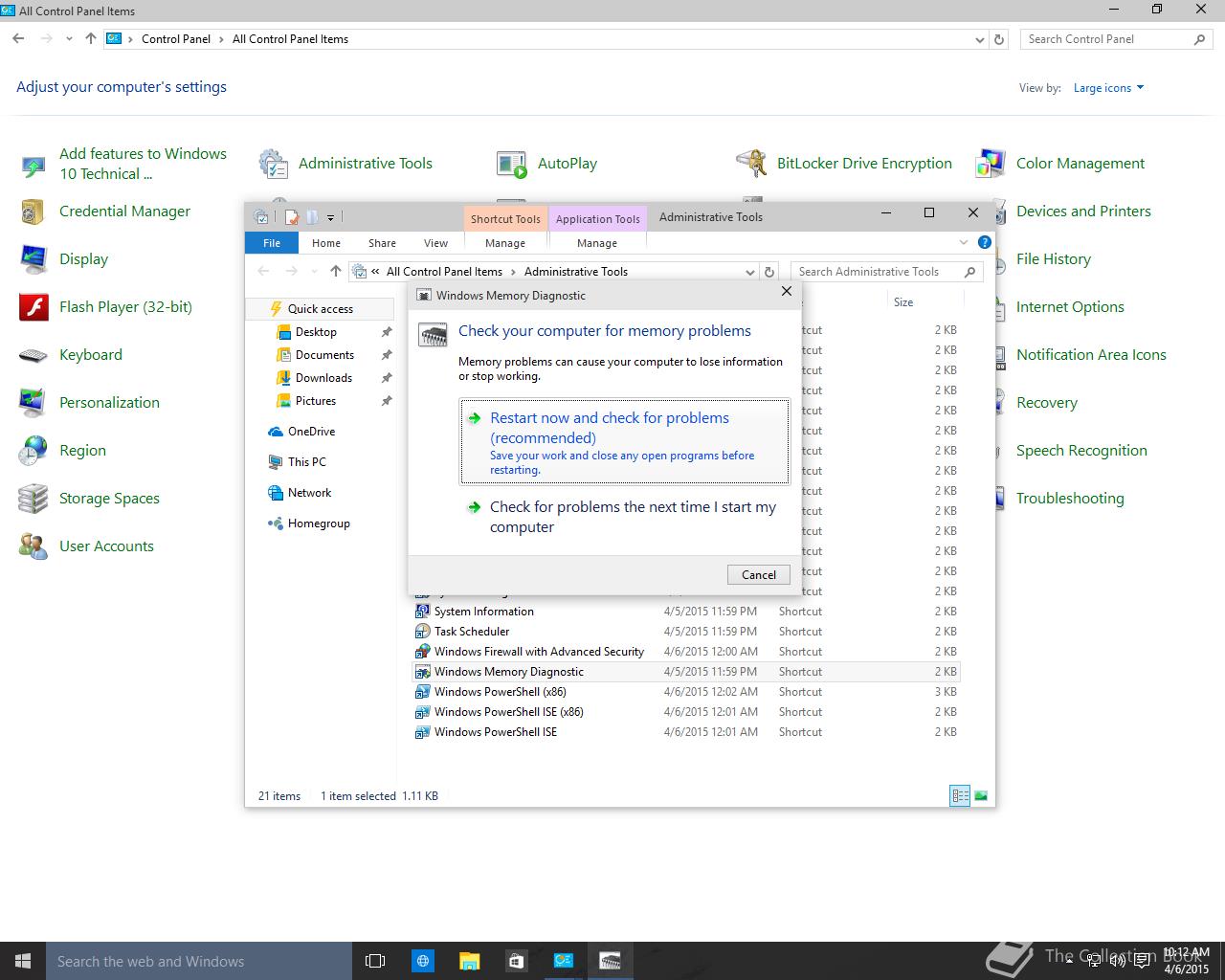Viewport: 1225px width, 980px height.
Task: Click the File History item
Action: coord(1054,259)
